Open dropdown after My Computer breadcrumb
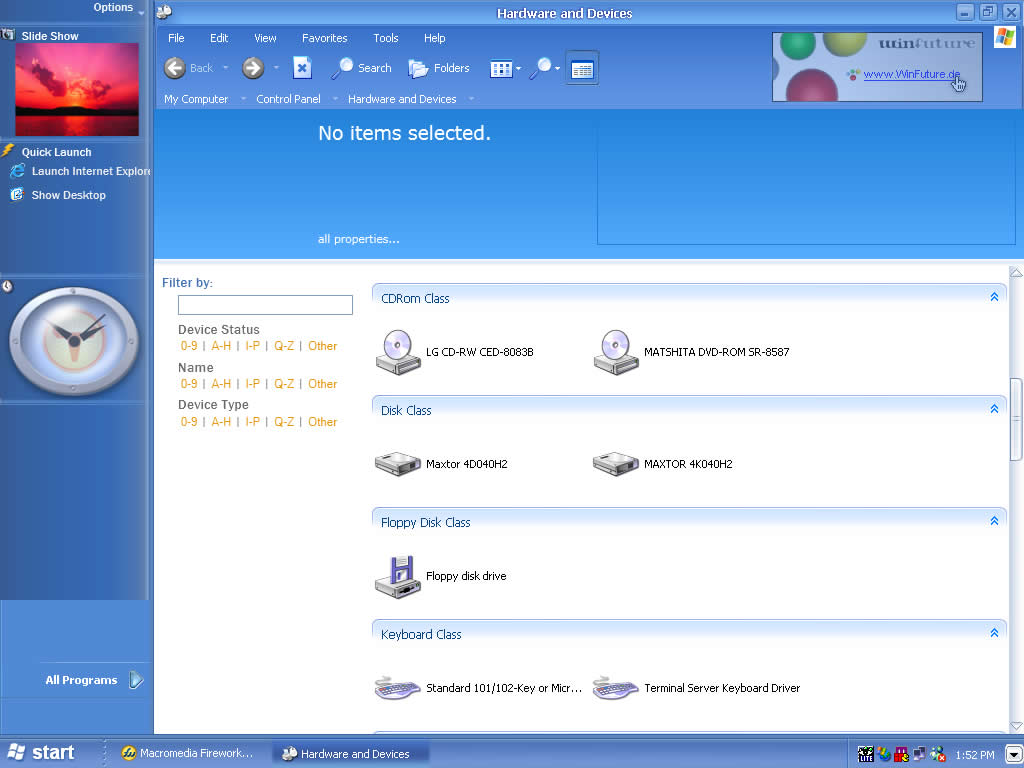1024x768 pixels. point(244,99)
